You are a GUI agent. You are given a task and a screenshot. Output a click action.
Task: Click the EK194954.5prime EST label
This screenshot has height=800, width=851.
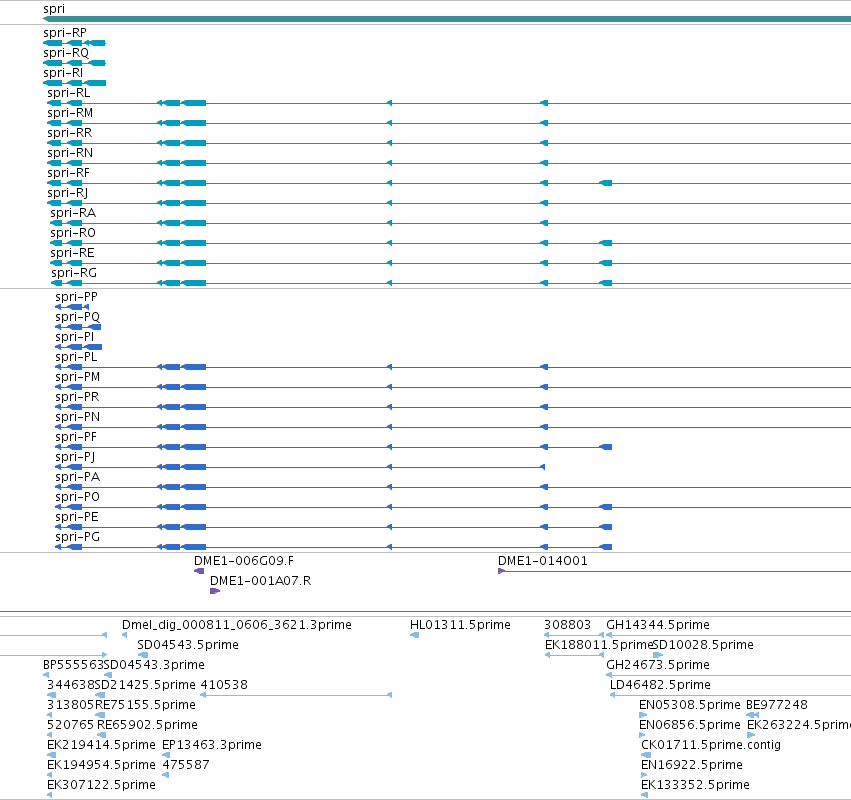coord(101,766)
